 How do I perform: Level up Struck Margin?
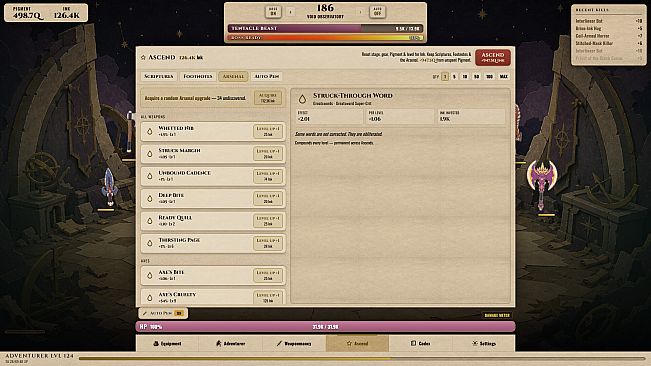click(268, 154)
